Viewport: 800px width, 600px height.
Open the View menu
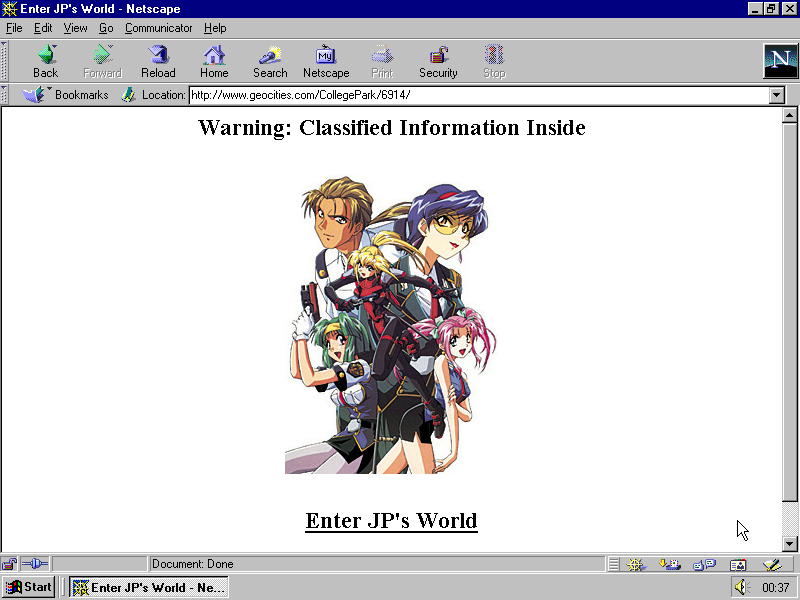(75, 28)
